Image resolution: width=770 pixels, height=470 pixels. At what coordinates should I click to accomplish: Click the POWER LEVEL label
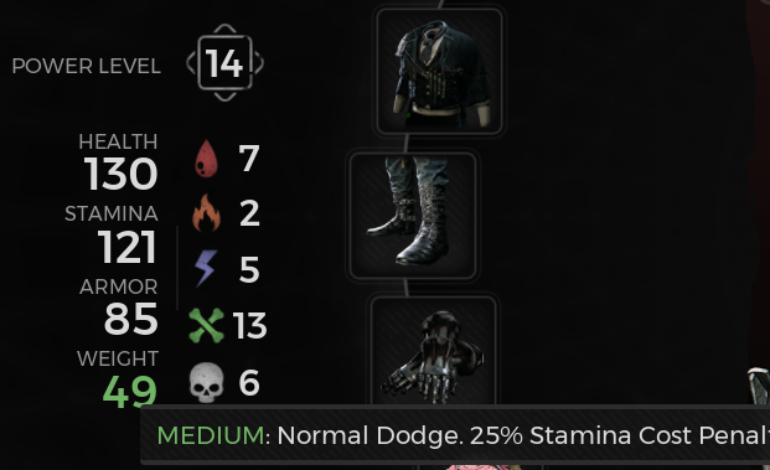click(86, 66)
